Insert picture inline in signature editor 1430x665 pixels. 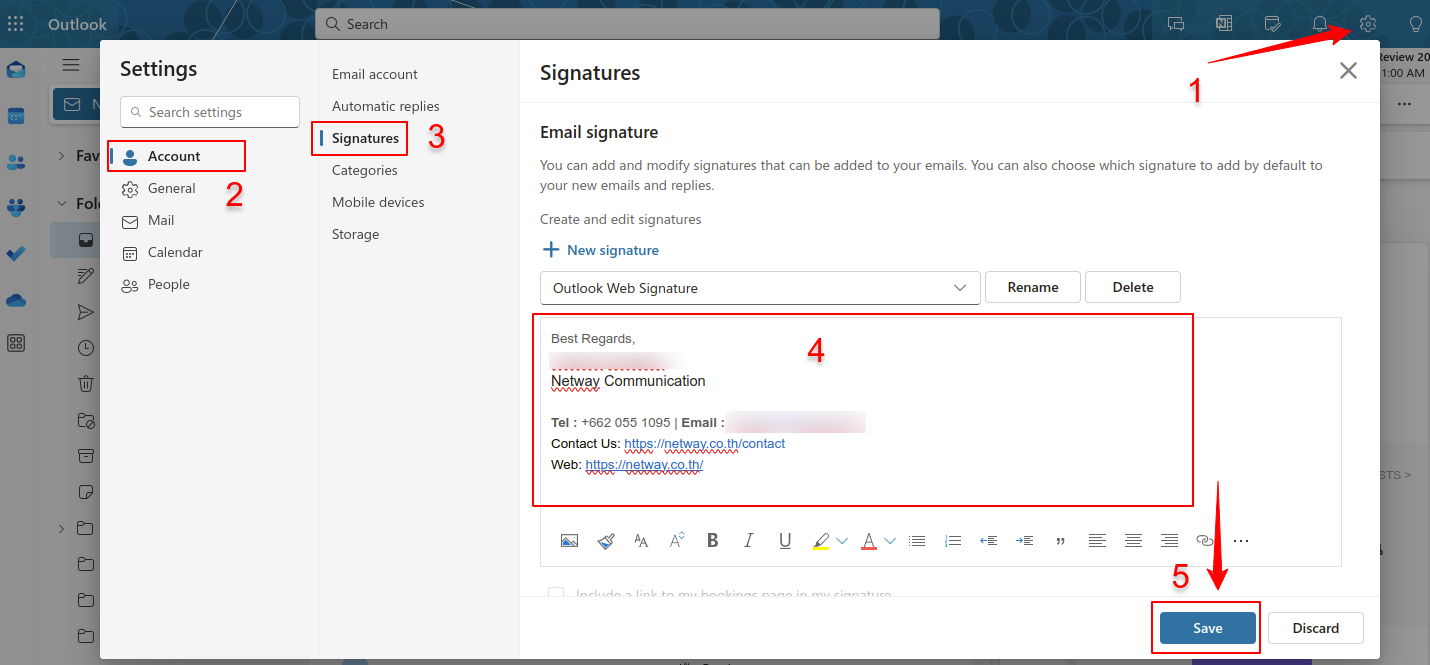569,541
